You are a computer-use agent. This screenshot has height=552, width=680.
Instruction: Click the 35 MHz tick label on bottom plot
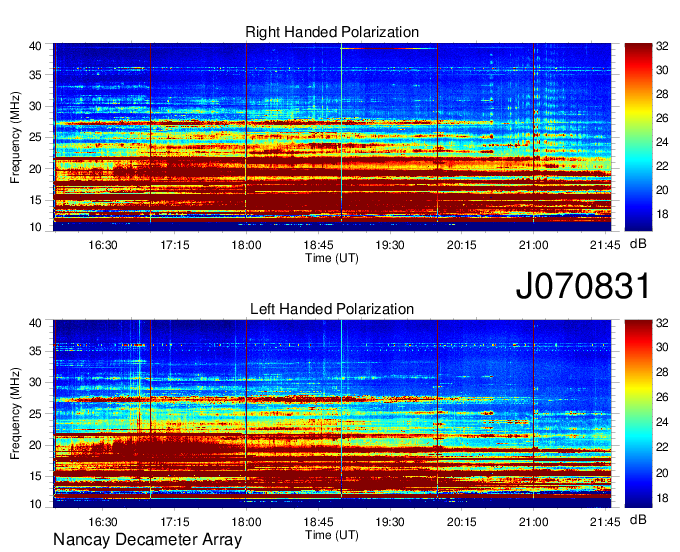35,351
